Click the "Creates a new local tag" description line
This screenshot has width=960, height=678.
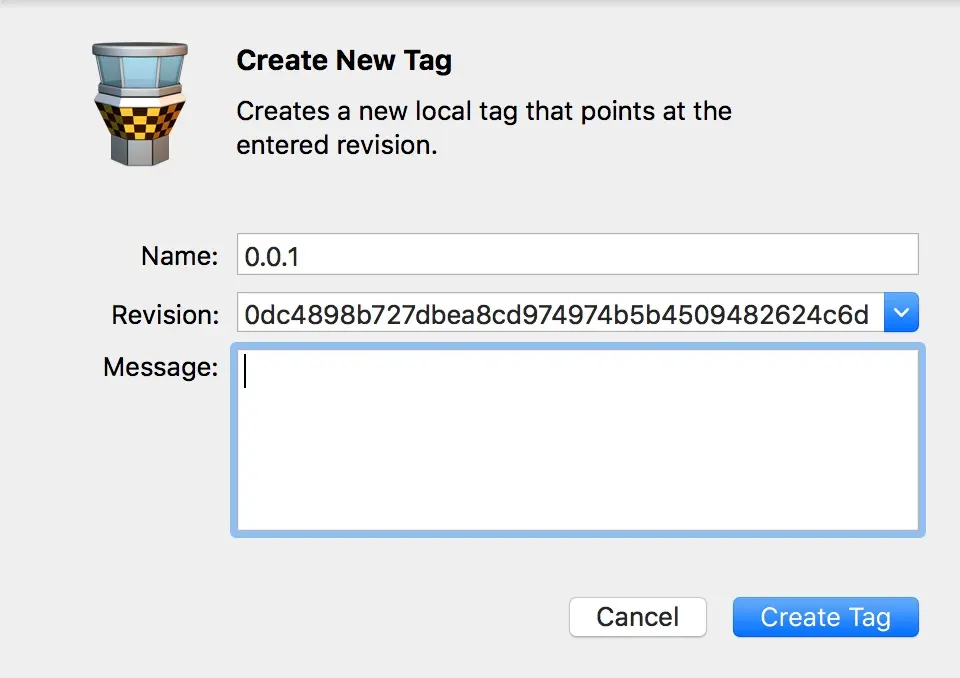tap(484, 111)
